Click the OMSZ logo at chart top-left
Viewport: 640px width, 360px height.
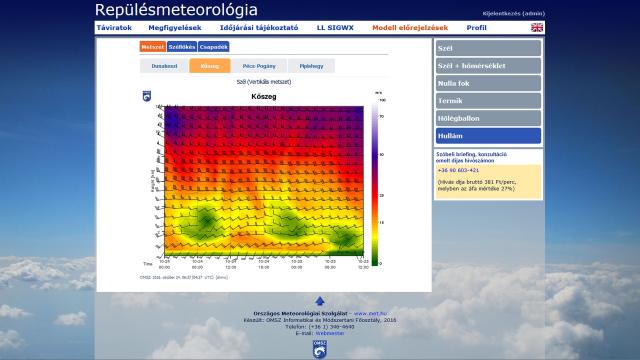coord(147,96)
